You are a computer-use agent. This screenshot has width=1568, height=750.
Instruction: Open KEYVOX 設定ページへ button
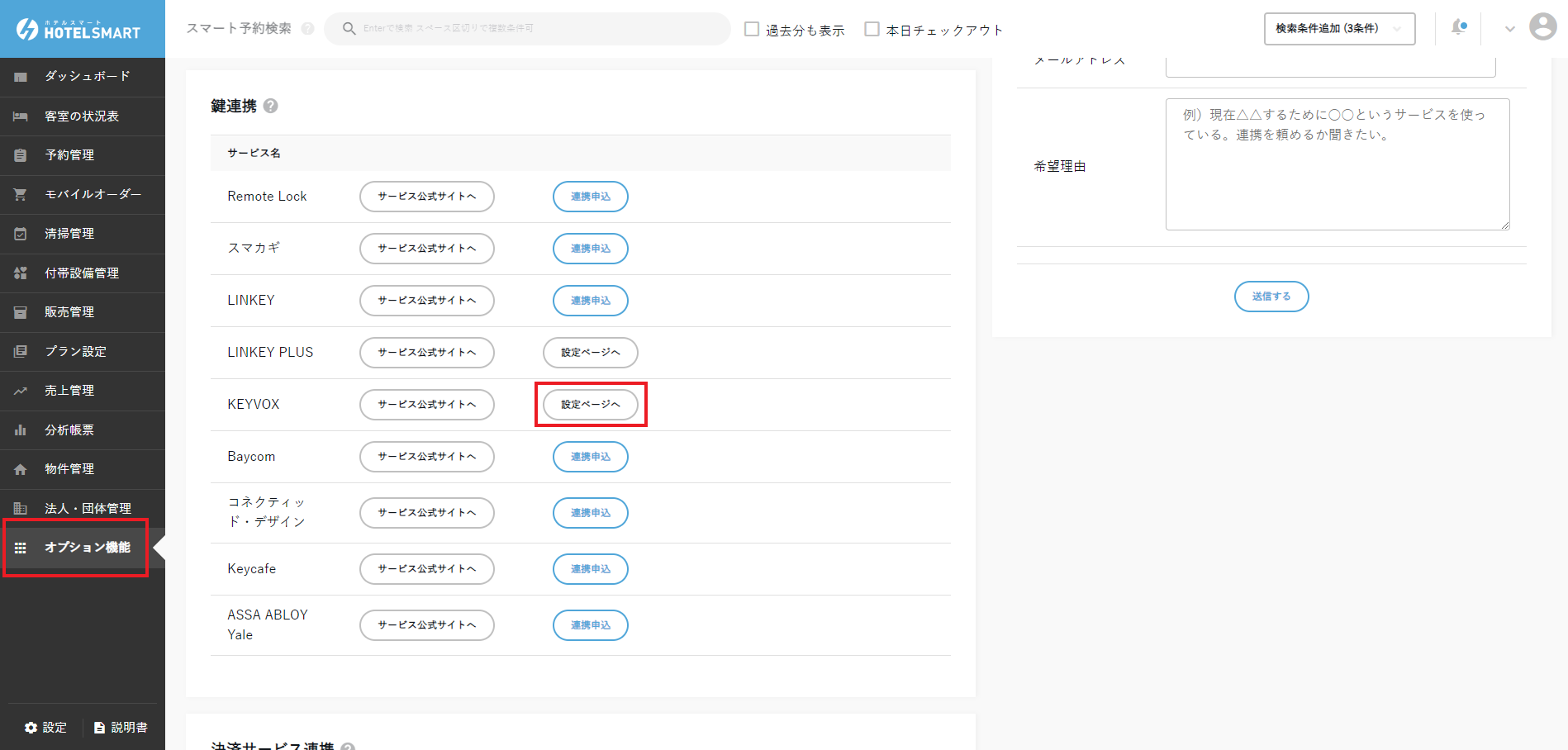tap(590, 405)
